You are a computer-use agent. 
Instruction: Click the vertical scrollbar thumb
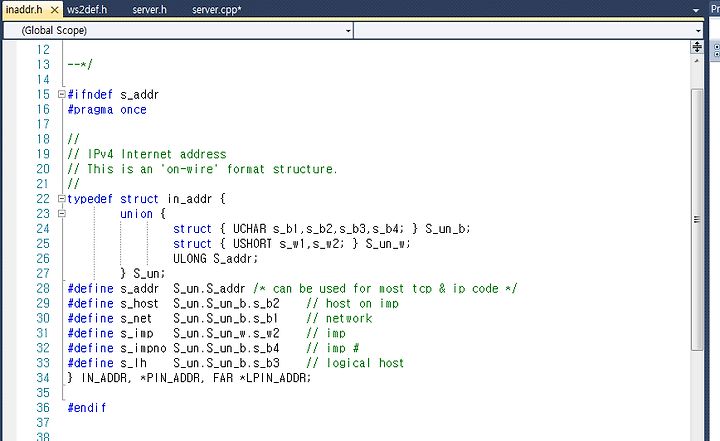tap(697, 220)
